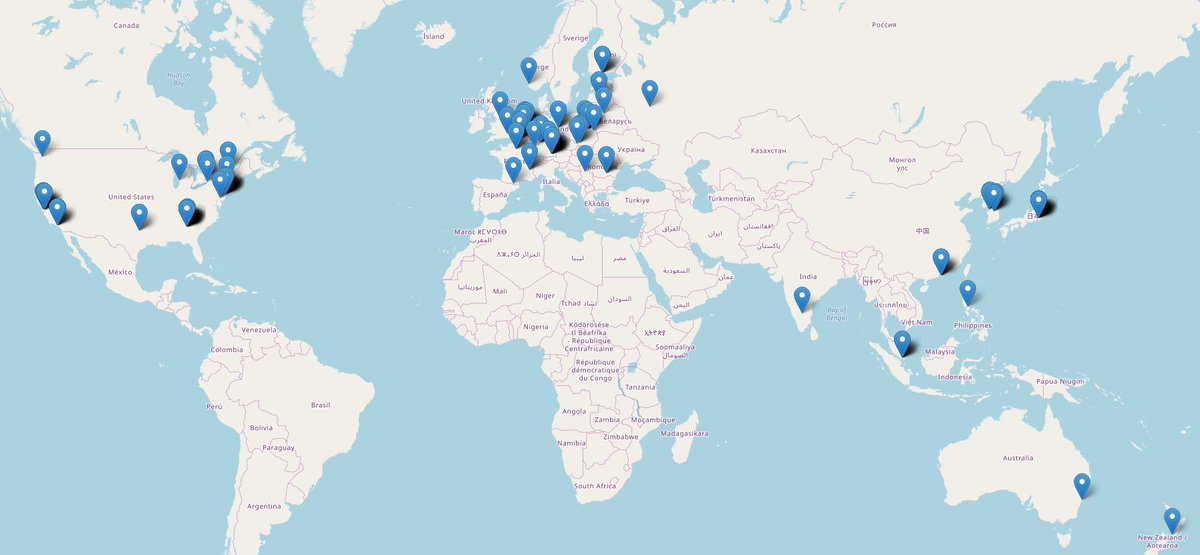
Task: Click the Argentina label
Action: pyautogui.click(x=265, y=507)
